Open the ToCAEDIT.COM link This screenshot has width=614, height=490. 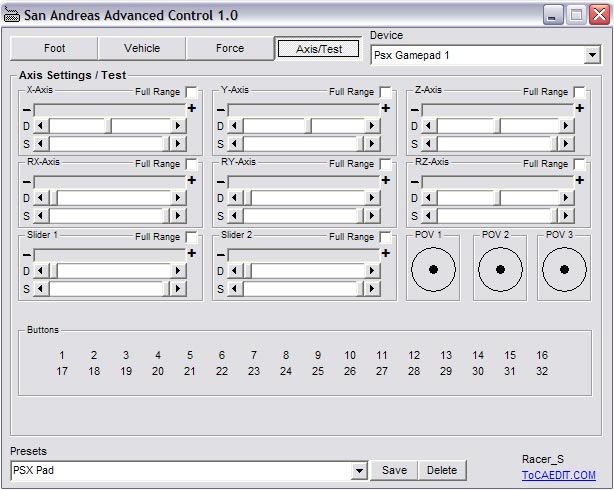[558, 475]
